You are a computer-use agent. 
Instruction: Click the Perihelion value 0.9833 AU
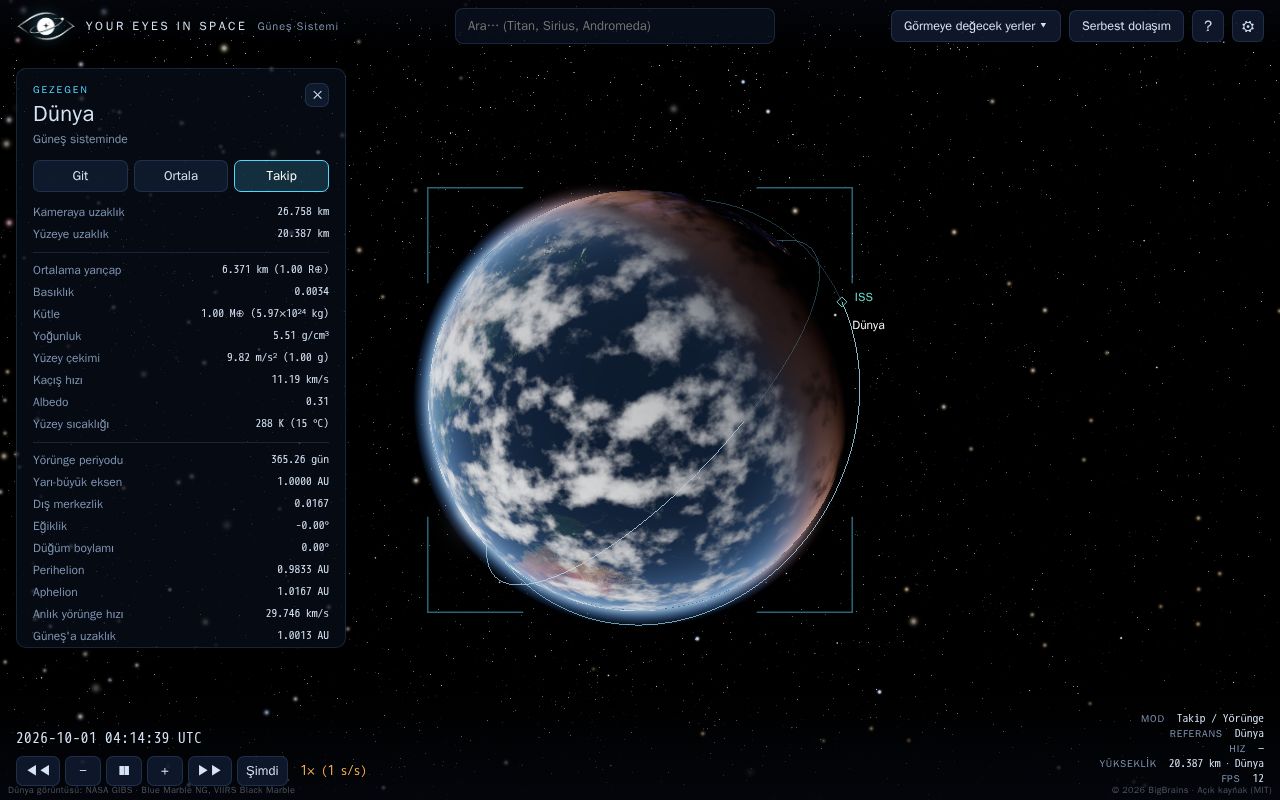click(x=303, y=570)
